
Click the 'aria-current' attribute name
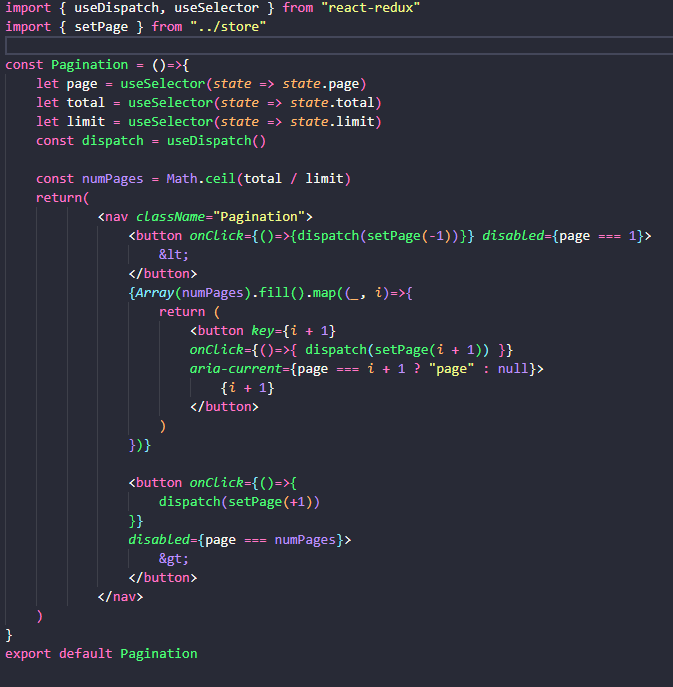point(236,369)
